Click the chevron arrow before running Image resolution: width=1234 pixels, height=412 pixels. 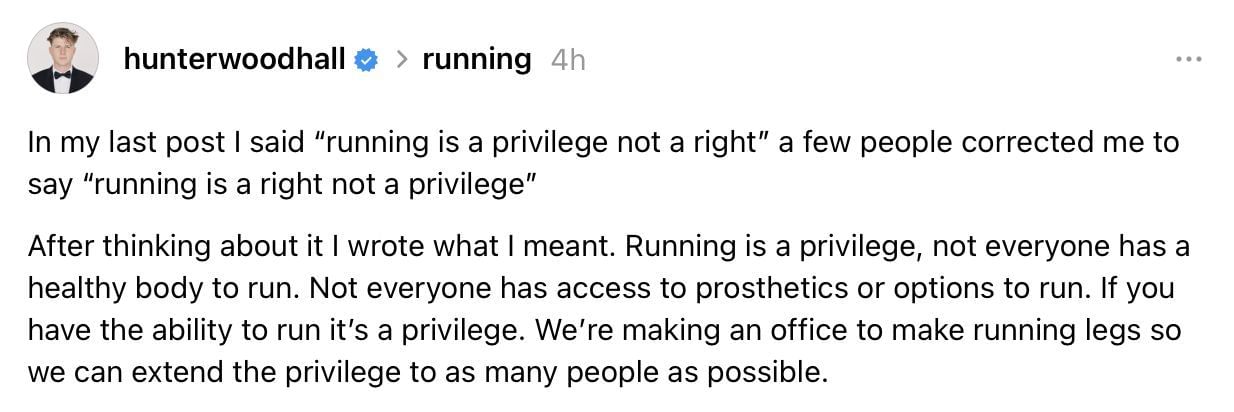401,60
